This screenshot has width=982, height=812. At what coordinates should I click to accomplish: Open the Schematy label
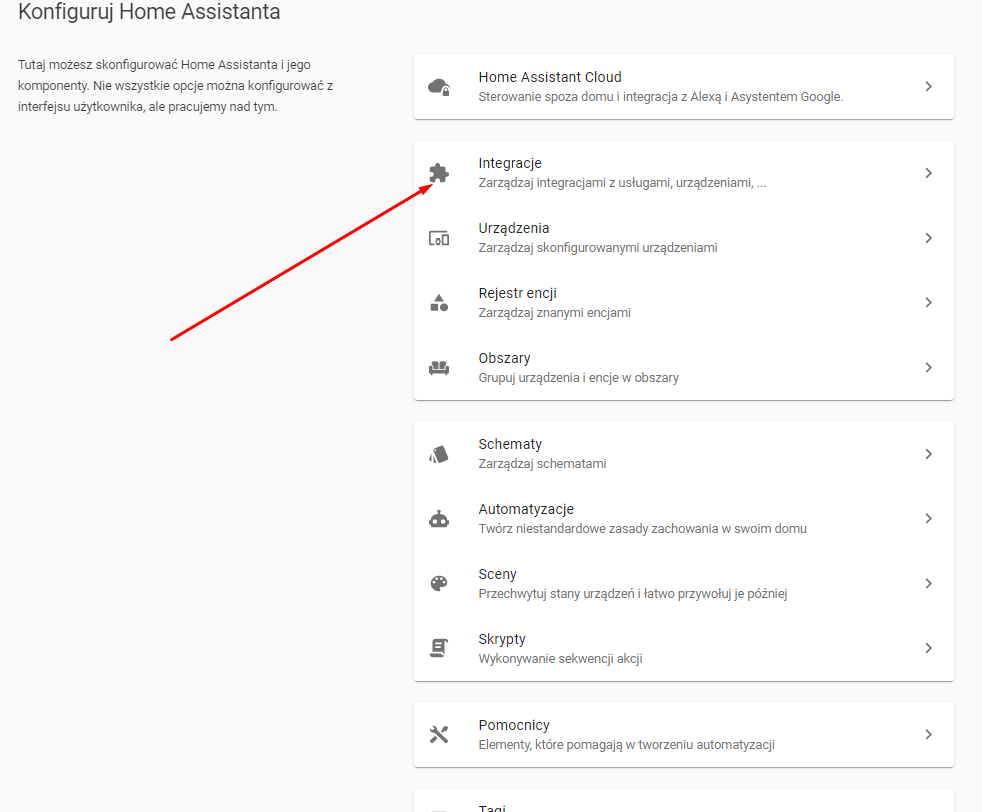(510, 444)
